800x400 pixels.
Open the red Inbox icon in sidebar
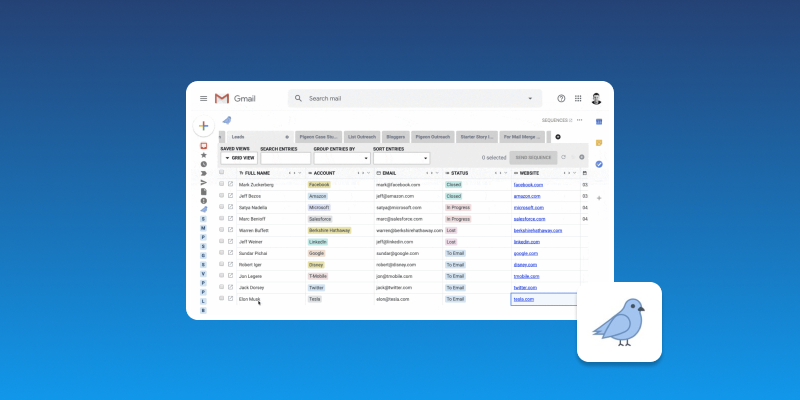(x=204, y=146)
